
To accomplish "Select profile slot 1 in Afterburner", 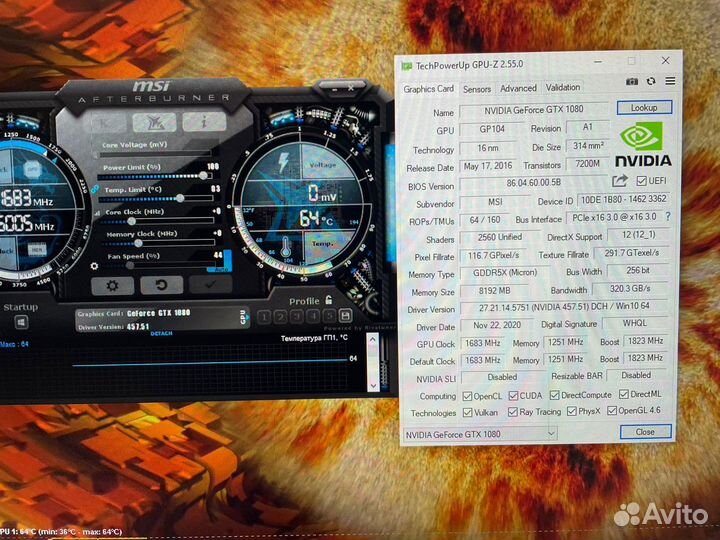I will (x=264, y=316).
